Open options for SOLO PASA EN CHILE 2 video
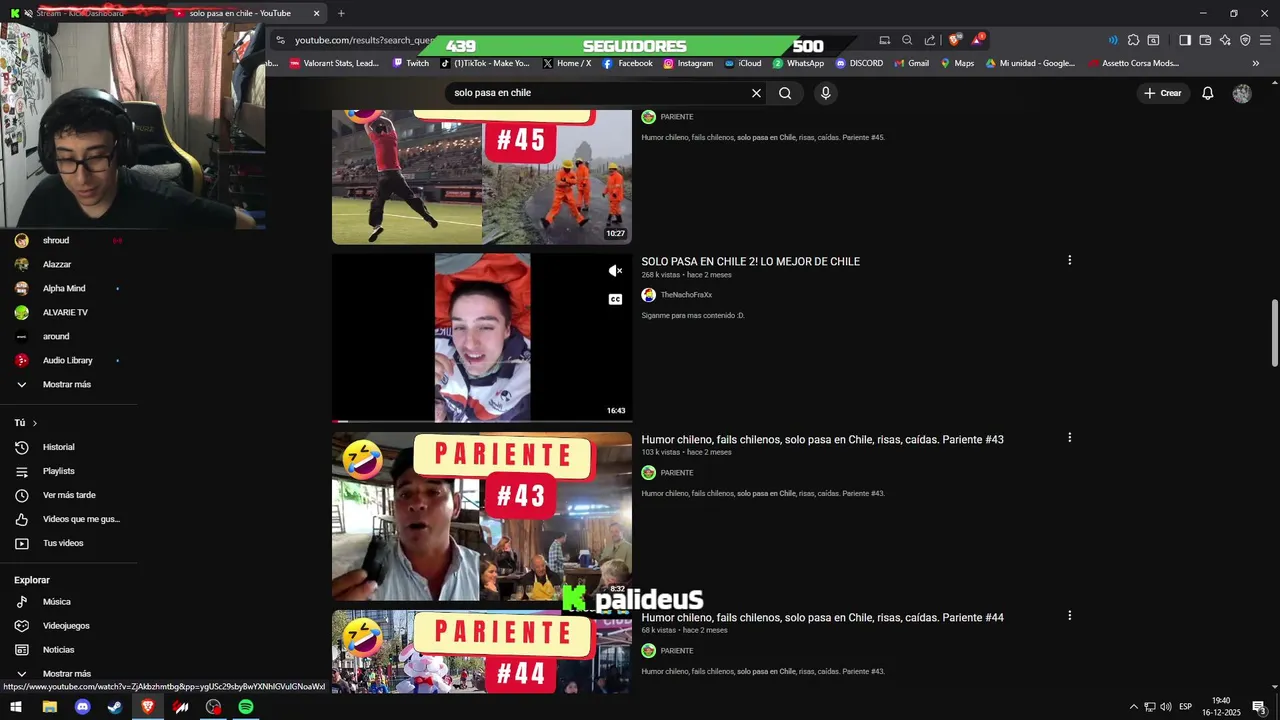The width and height of the screenshot is (1280, 720). pyautogui.click(x=1069, y=260)
